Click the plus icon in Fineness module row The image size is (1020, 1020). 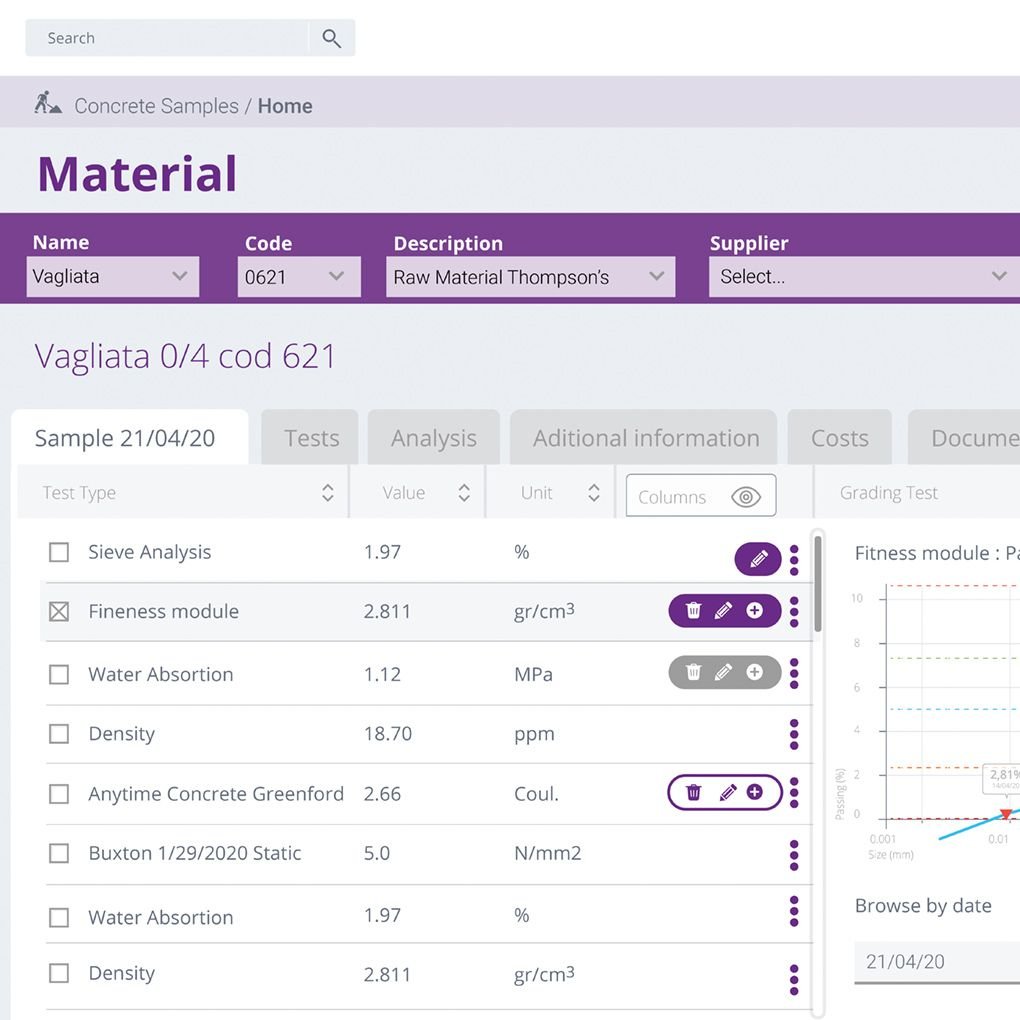(x=754, y=610)
